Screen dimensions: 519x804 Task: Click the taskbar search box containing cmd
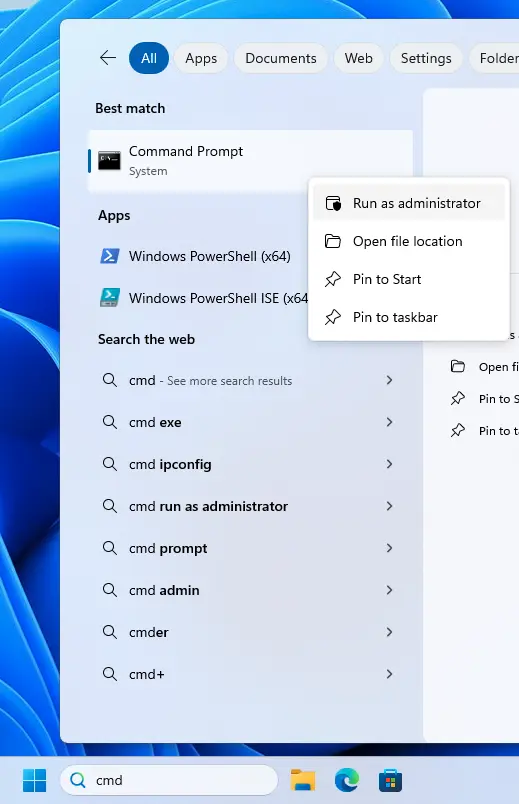[x=169, y=780]
